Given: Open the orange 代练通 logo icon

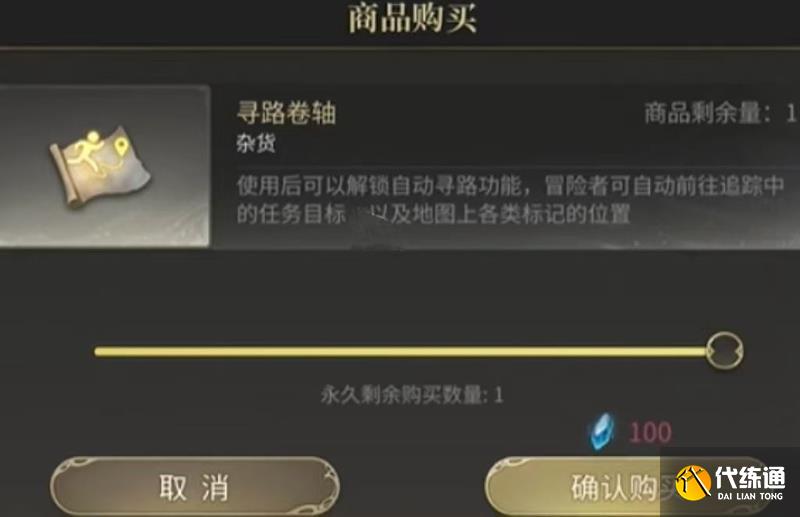Looking at the screenshot, I should (x=693, y=482).
